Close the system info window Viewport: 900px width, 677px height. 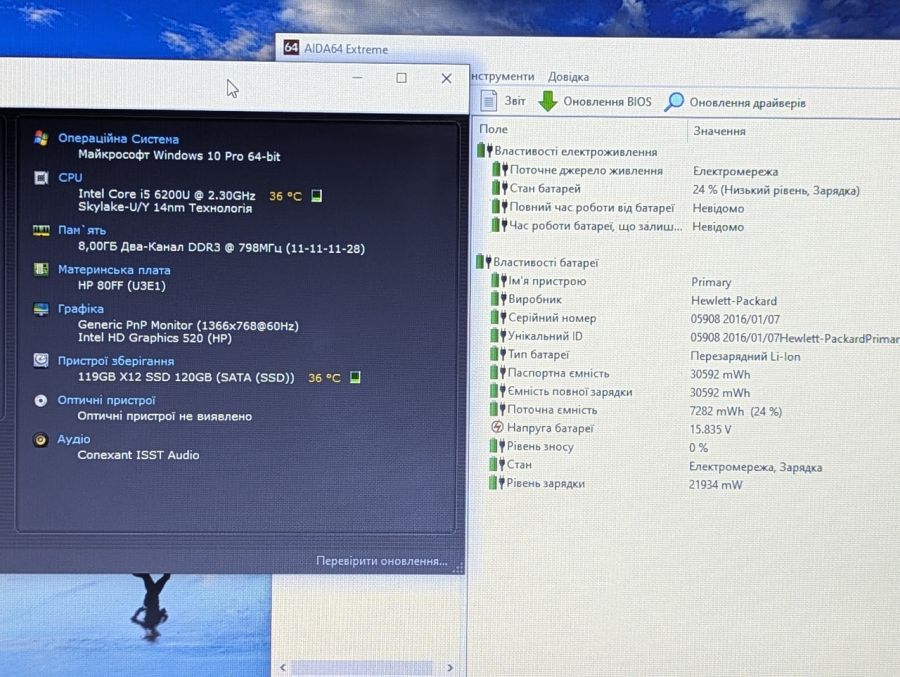[447, 79]
